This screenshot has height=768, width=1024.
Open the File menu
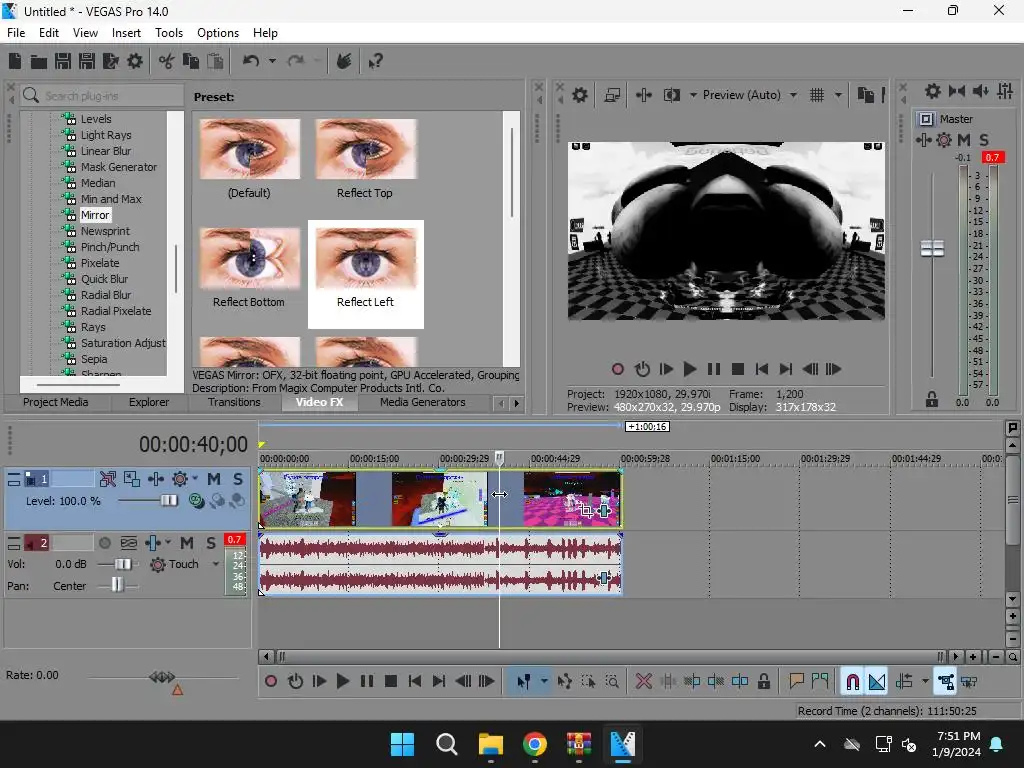tap(16, 33)
